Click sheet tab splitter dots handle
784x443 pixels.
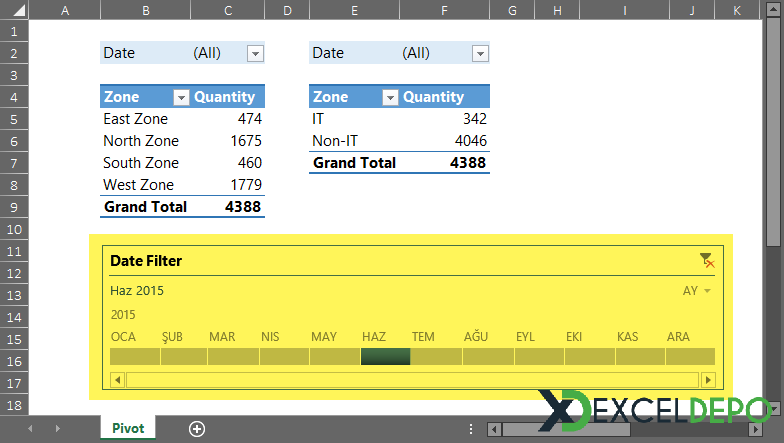tap(470, 428)
